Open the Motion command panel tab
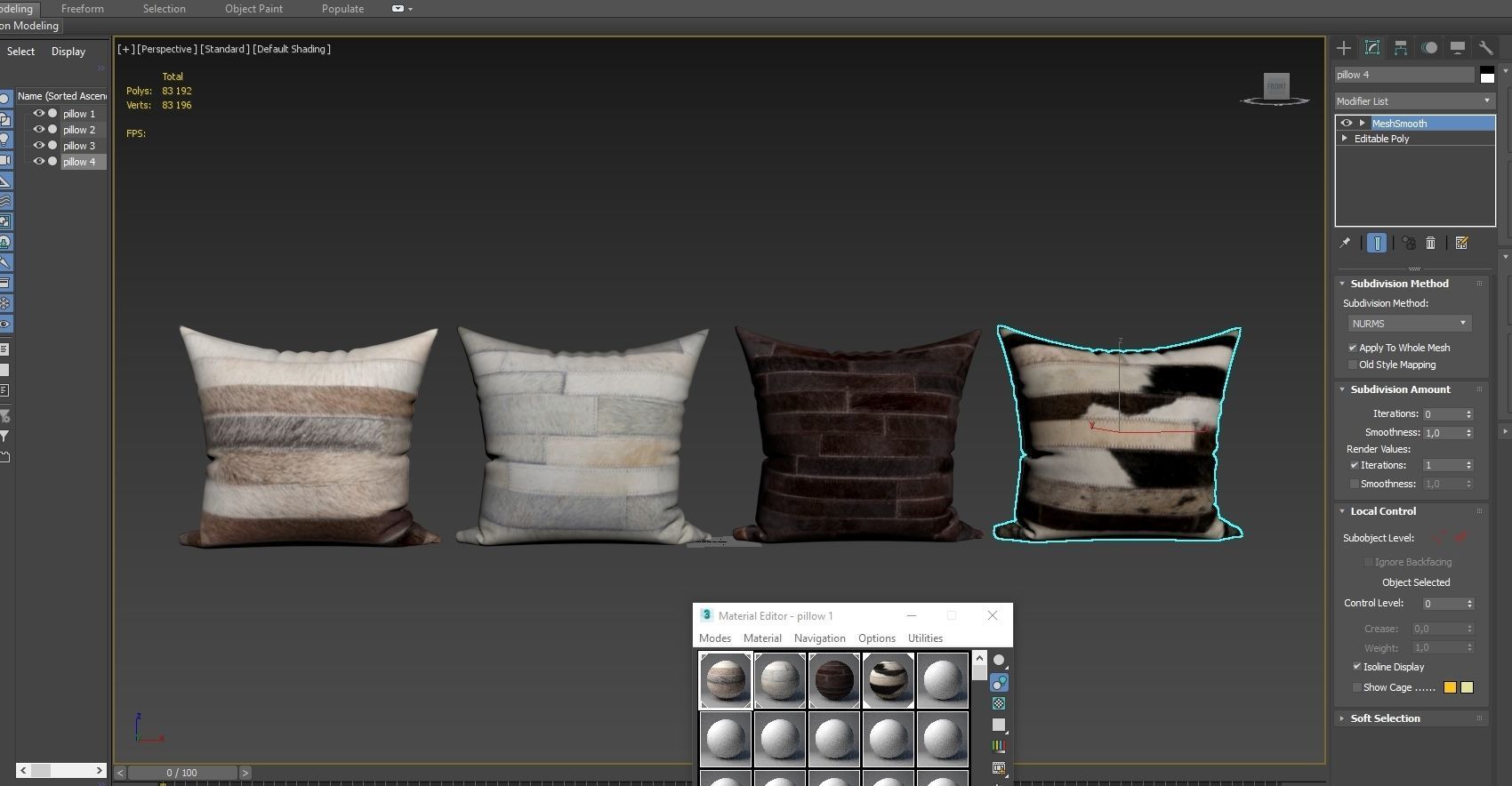Screen dimensions: 1512x786 pos(1429,48)
